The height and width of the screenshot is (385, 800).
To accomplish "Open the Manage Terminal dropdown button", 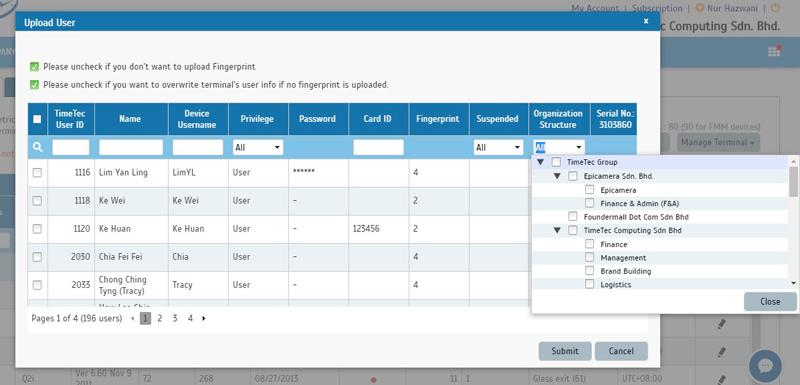I will point(718,142).
